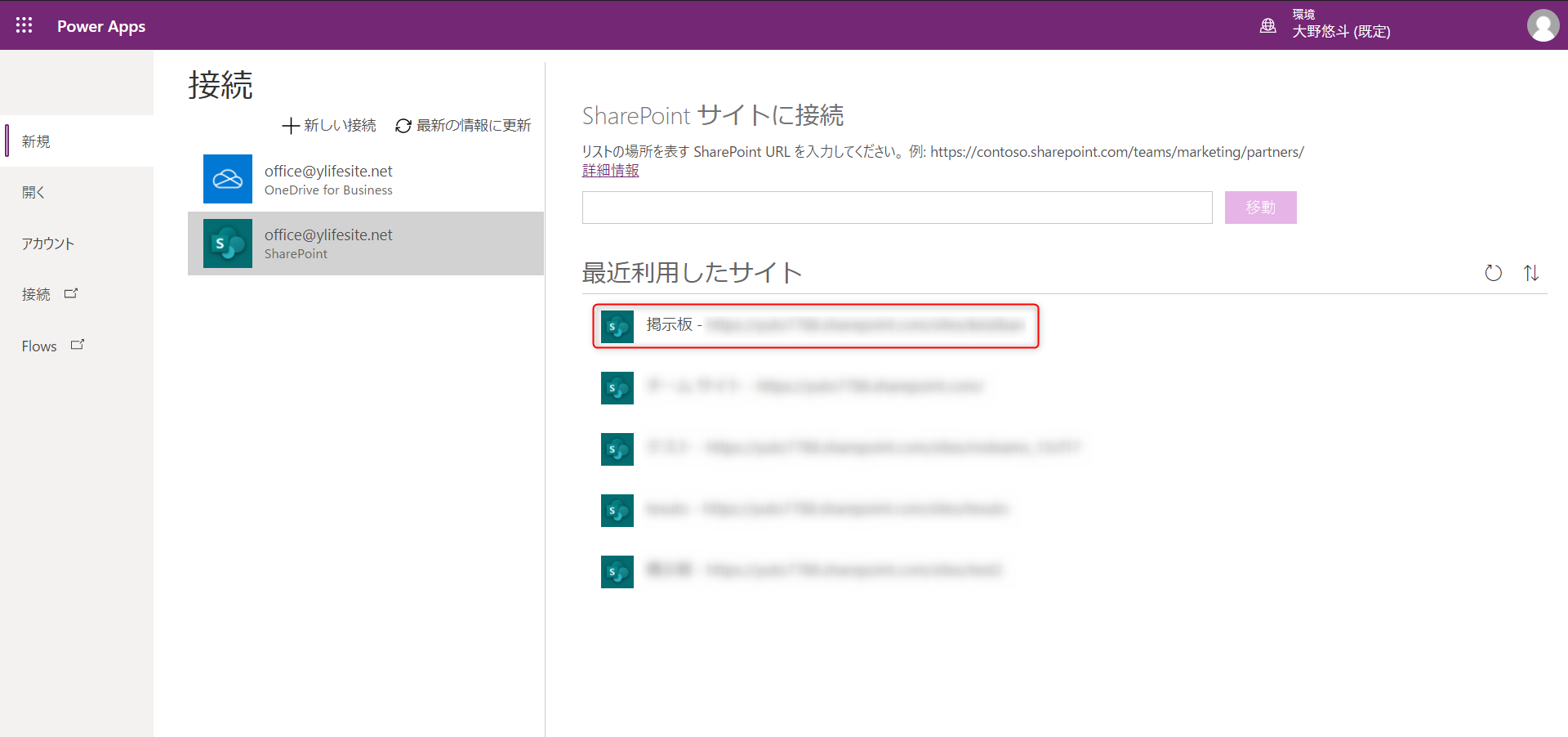Click the third recent site's SharePoint icon
Screen dimensions: 1568x737
[617, 449]
